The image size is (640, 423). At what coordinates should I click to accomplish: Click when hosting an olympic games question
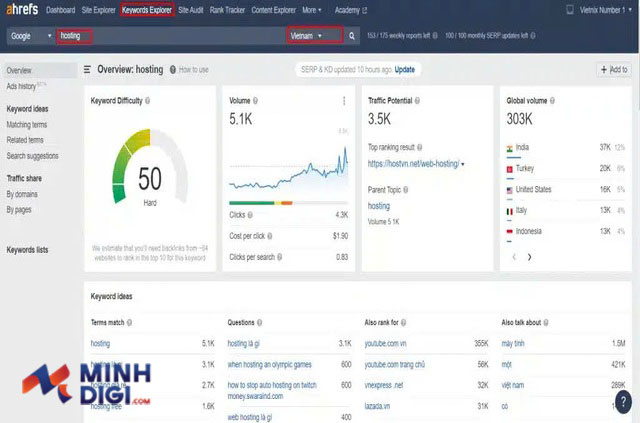pyautogui.click(x=269, y=364)
